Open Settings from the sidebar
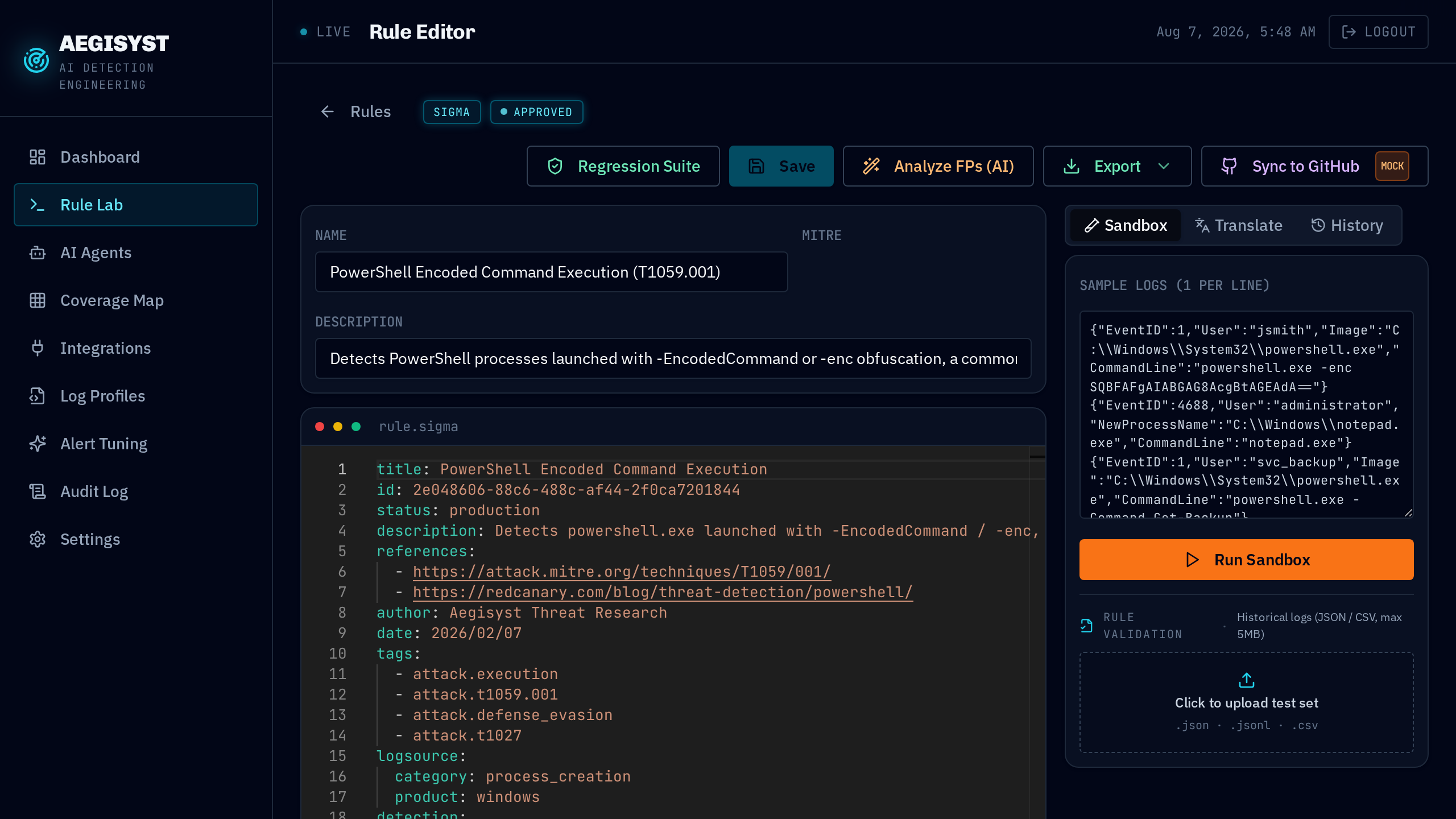The width and height of the screenshot is (1456, 819). tap(136, 539)
